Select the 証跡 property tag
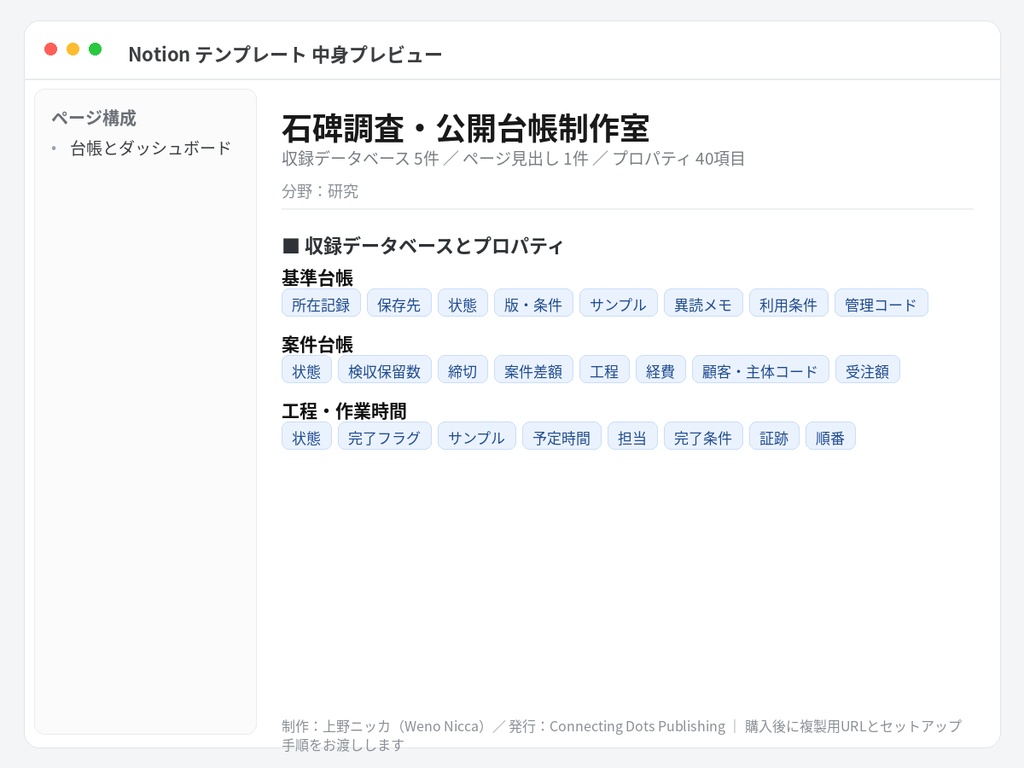The height and width of the screenshot is (768, 1024). tap(774, 436)
